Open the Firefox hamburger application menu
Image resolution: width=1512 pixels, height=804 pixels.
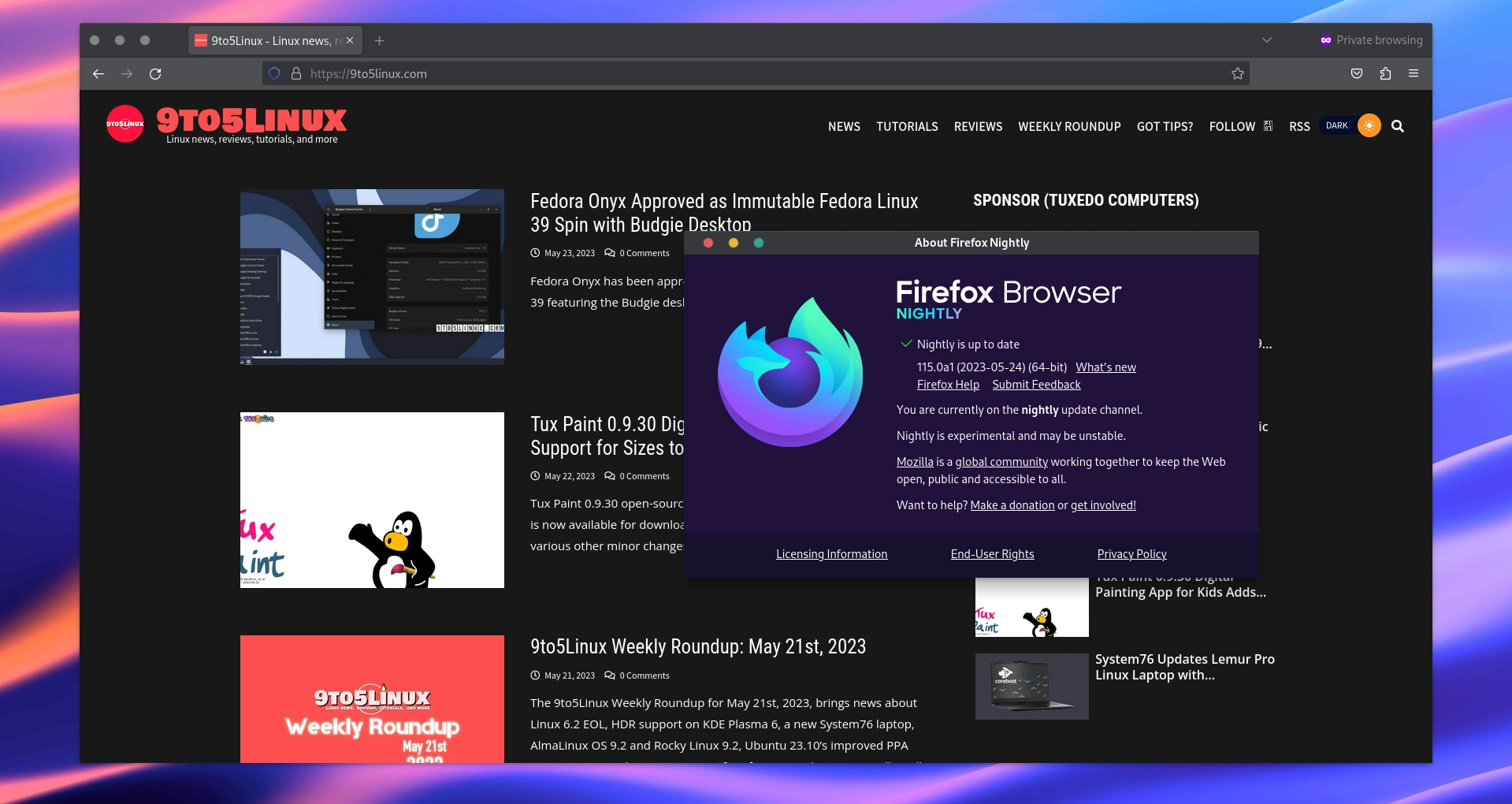pos(1414,73)
